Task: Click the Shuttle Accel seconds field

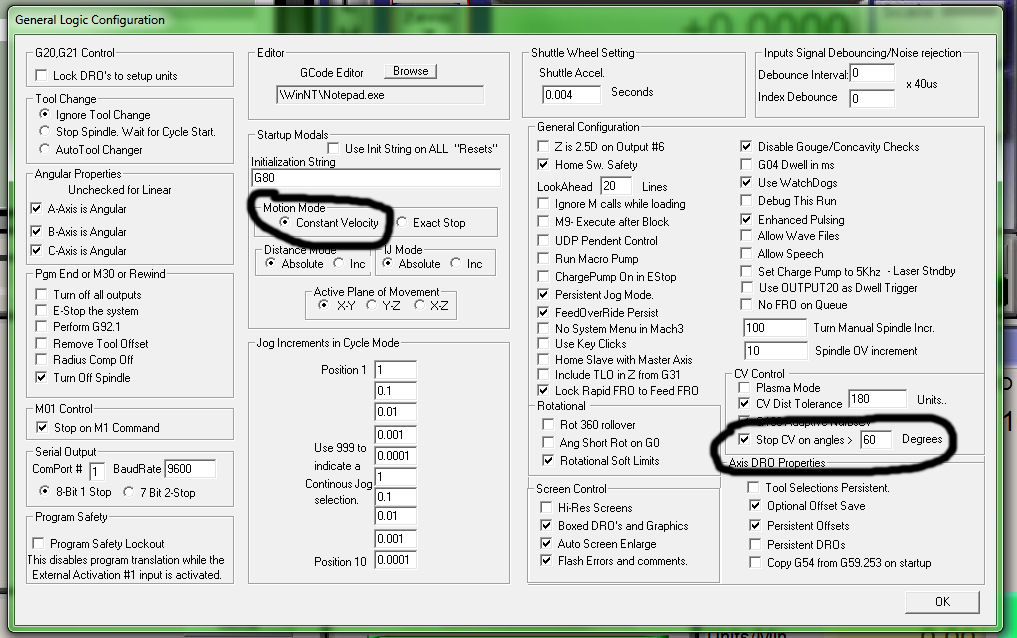Action: click(x=571, y=95)
